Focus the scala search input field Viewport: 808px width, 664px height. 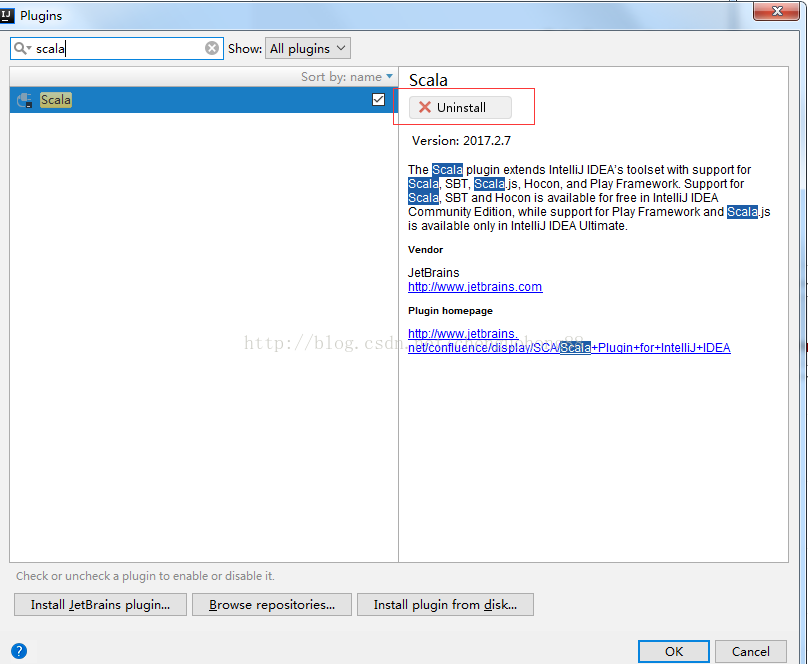click(119, 48)
